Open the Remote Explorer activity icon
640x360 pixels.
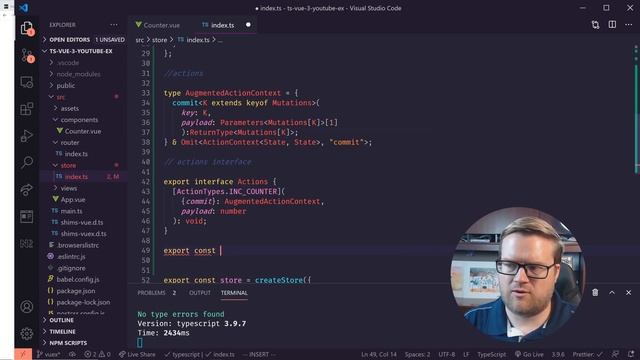click(x=27, y=82)
